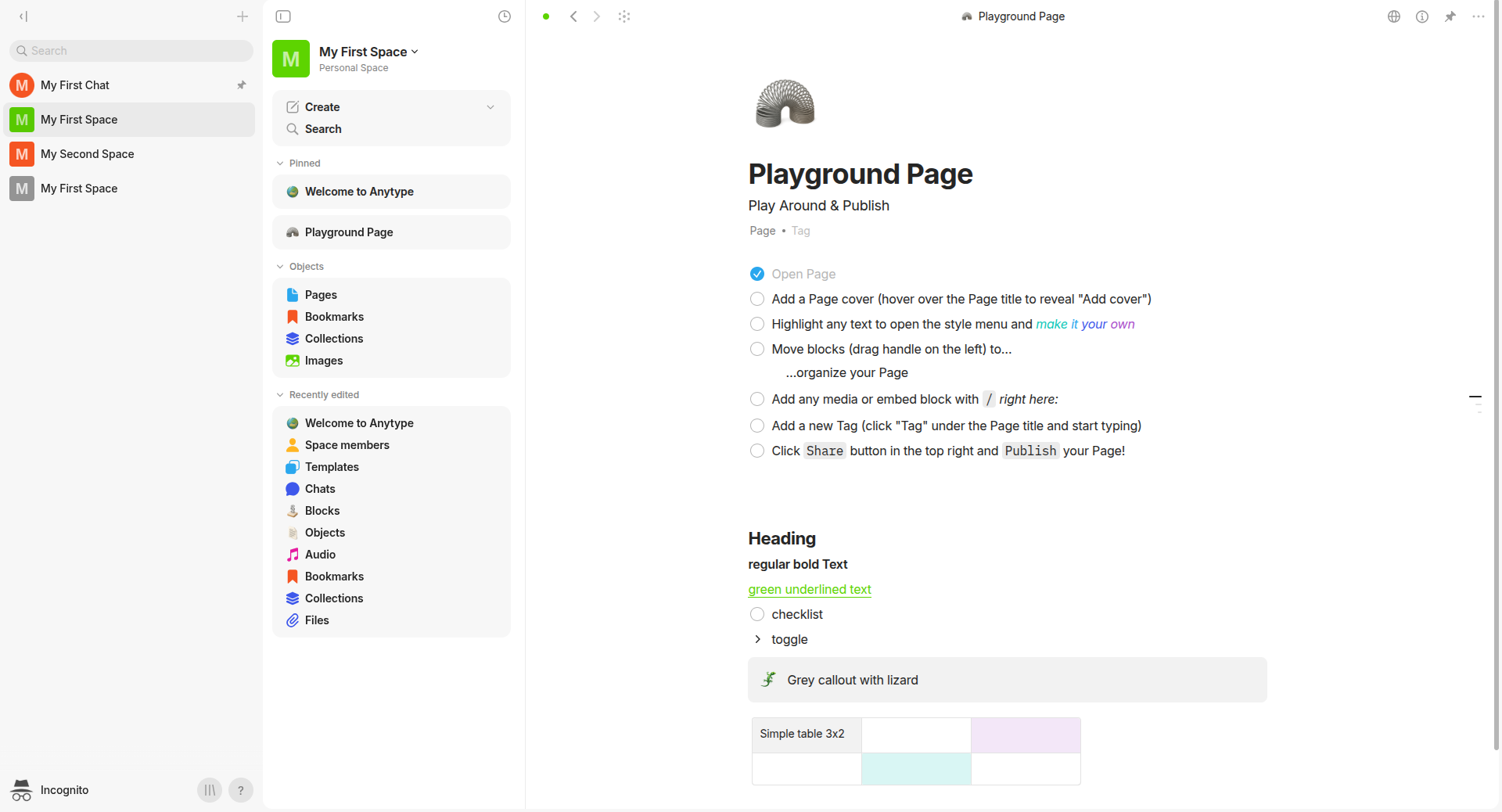The width and height of the screenshot is (1502, 812).
Task: Go back with the left arrow
Action: [573, 16]
